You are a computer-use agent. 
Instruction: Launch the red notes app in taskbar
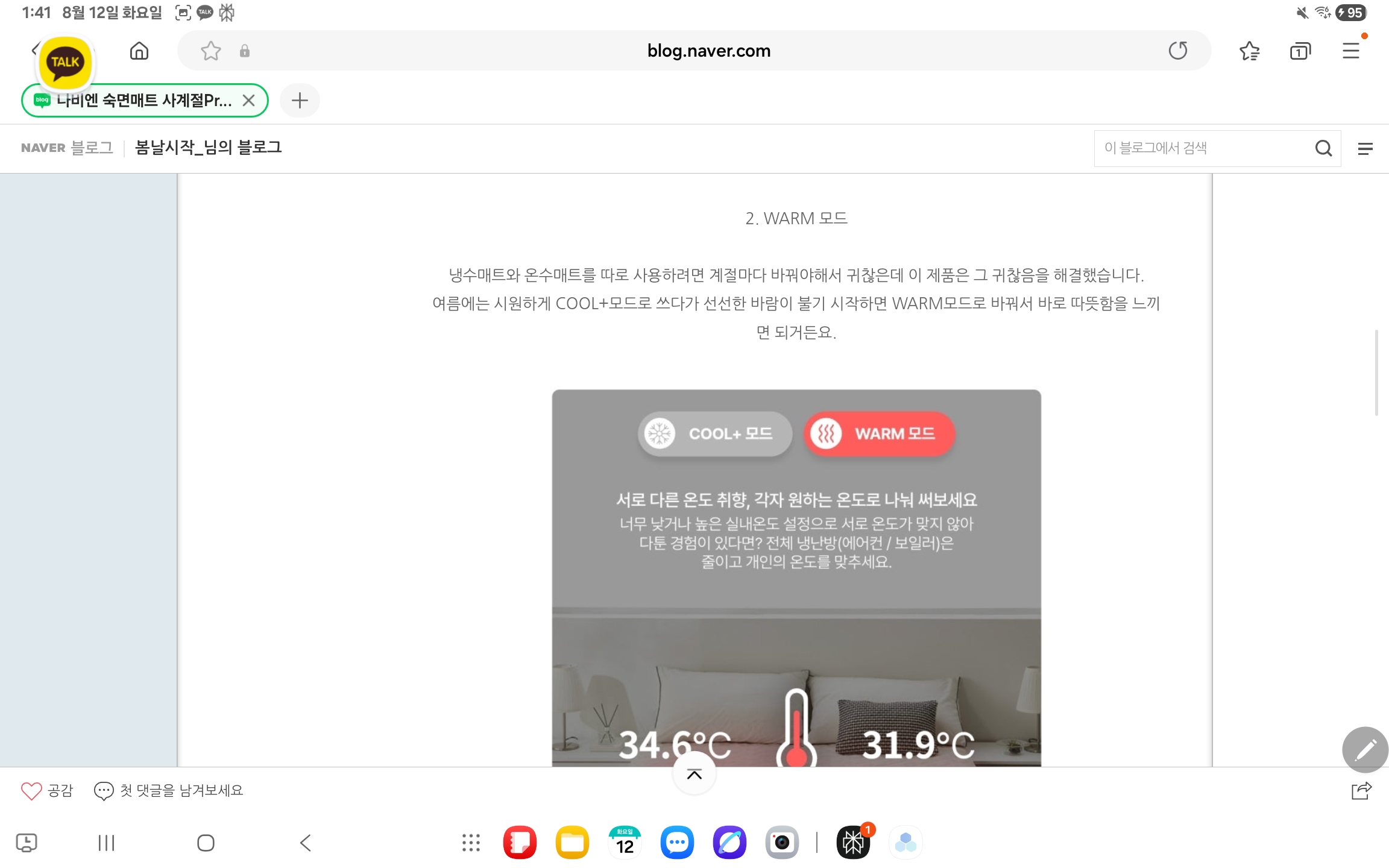click(520, 842)
